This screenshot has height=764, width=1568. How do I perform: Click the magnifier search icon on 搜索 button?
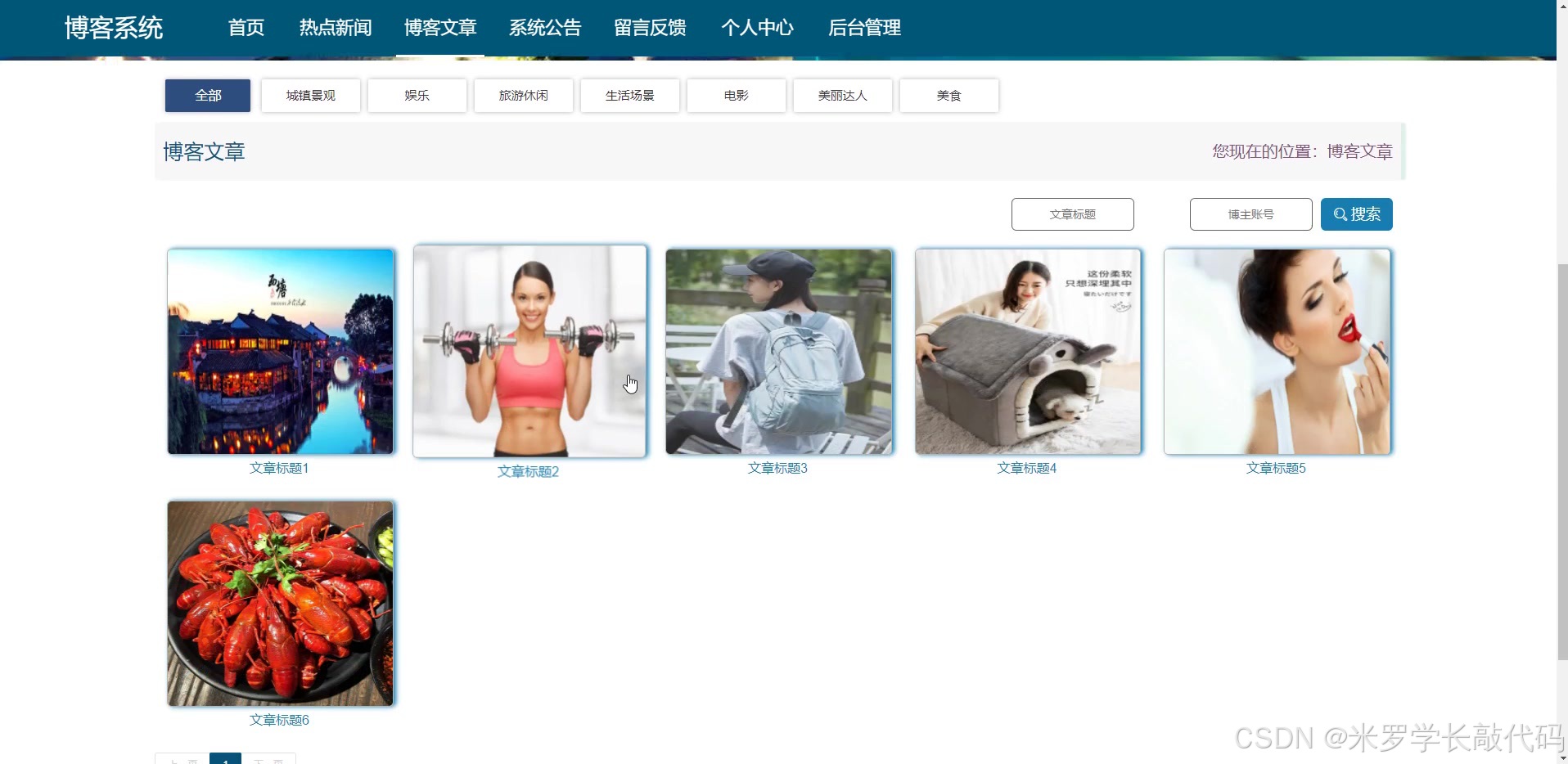(1339, 214)
